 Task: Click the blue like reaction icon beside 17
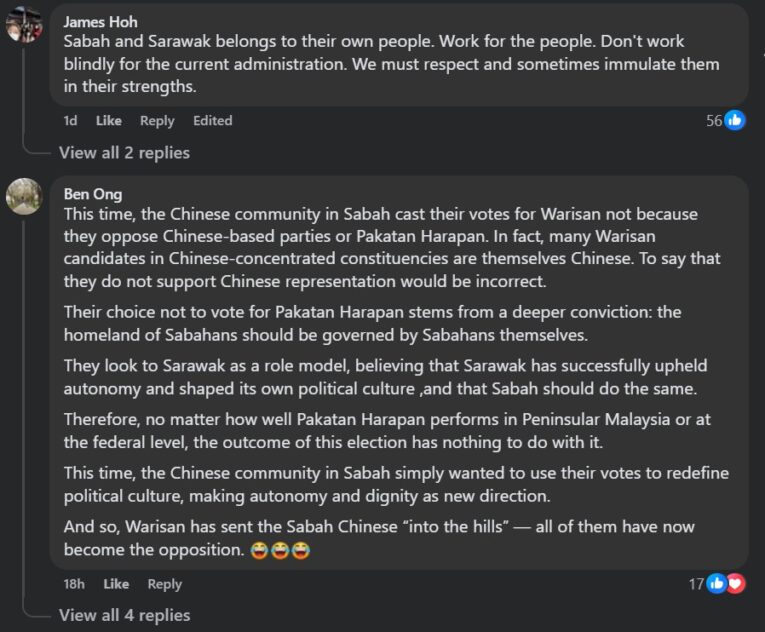717,584
